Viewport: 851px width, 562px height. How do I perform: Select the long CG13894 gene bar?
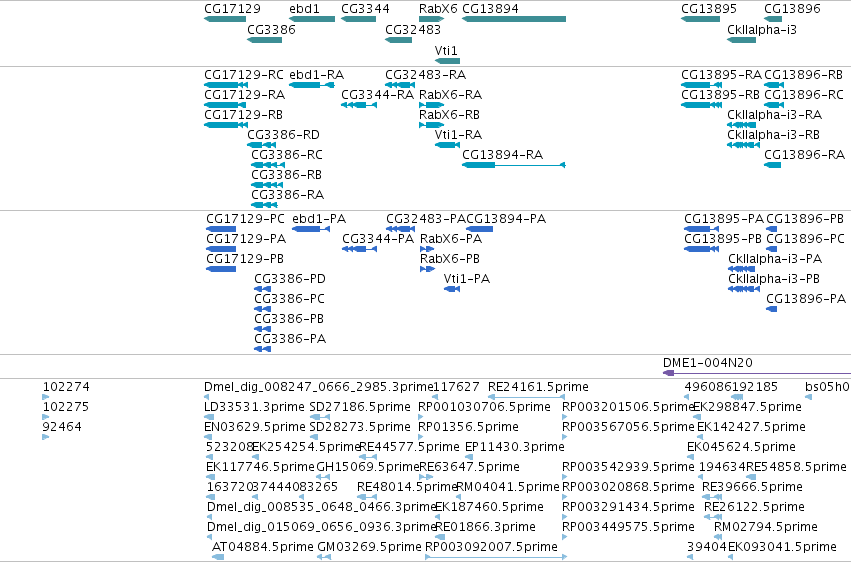(514, 19)
